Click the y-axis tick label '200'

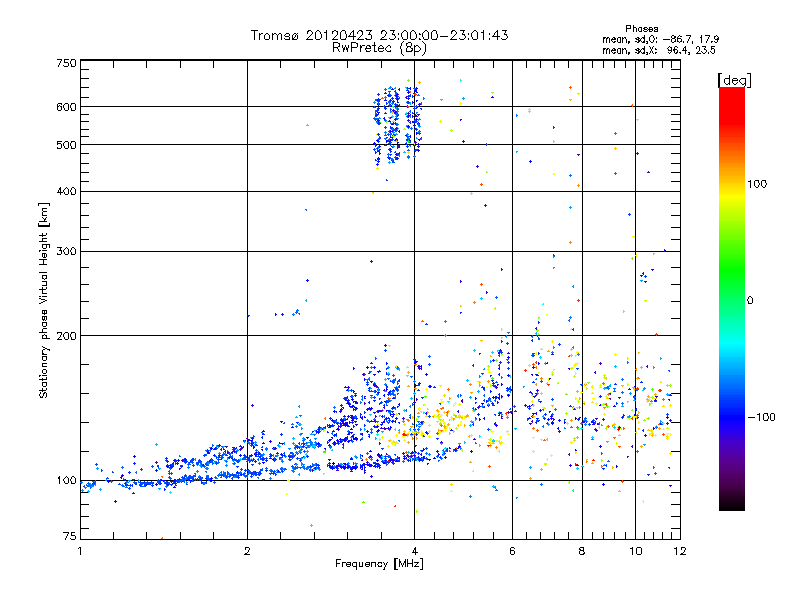click(66, 336)
